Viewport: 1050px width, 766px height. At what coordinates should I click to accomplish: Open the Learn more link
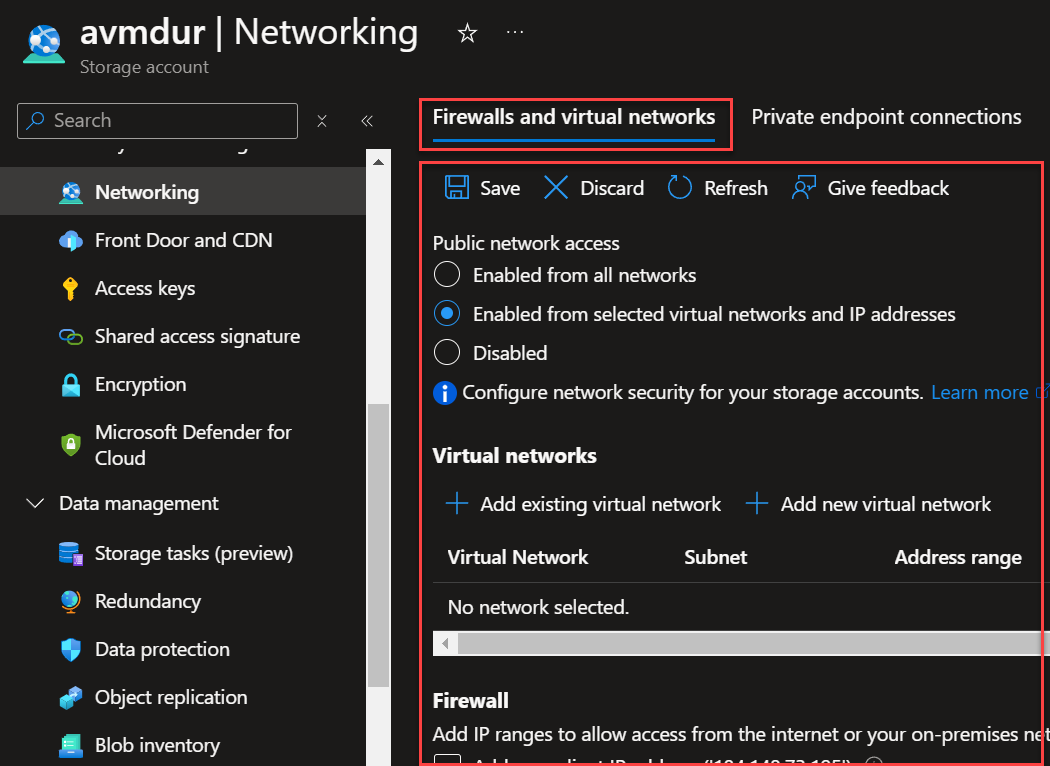coord(980,393)
